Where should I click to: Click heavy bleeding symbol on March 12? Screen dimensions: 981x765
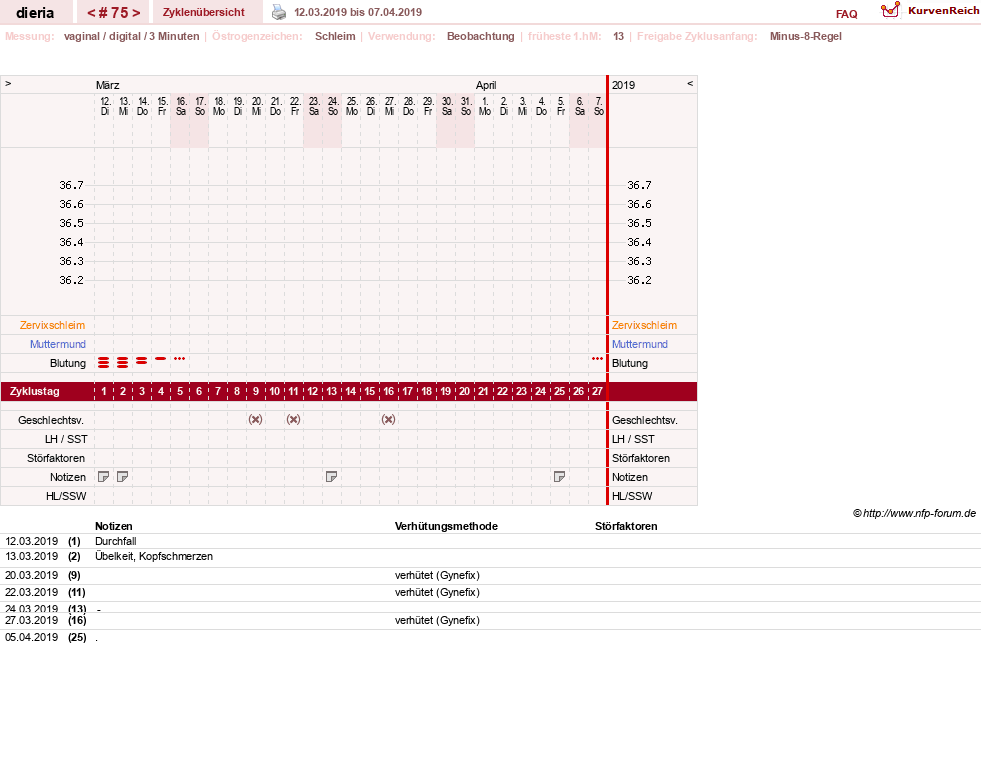[x=104, y=362]
